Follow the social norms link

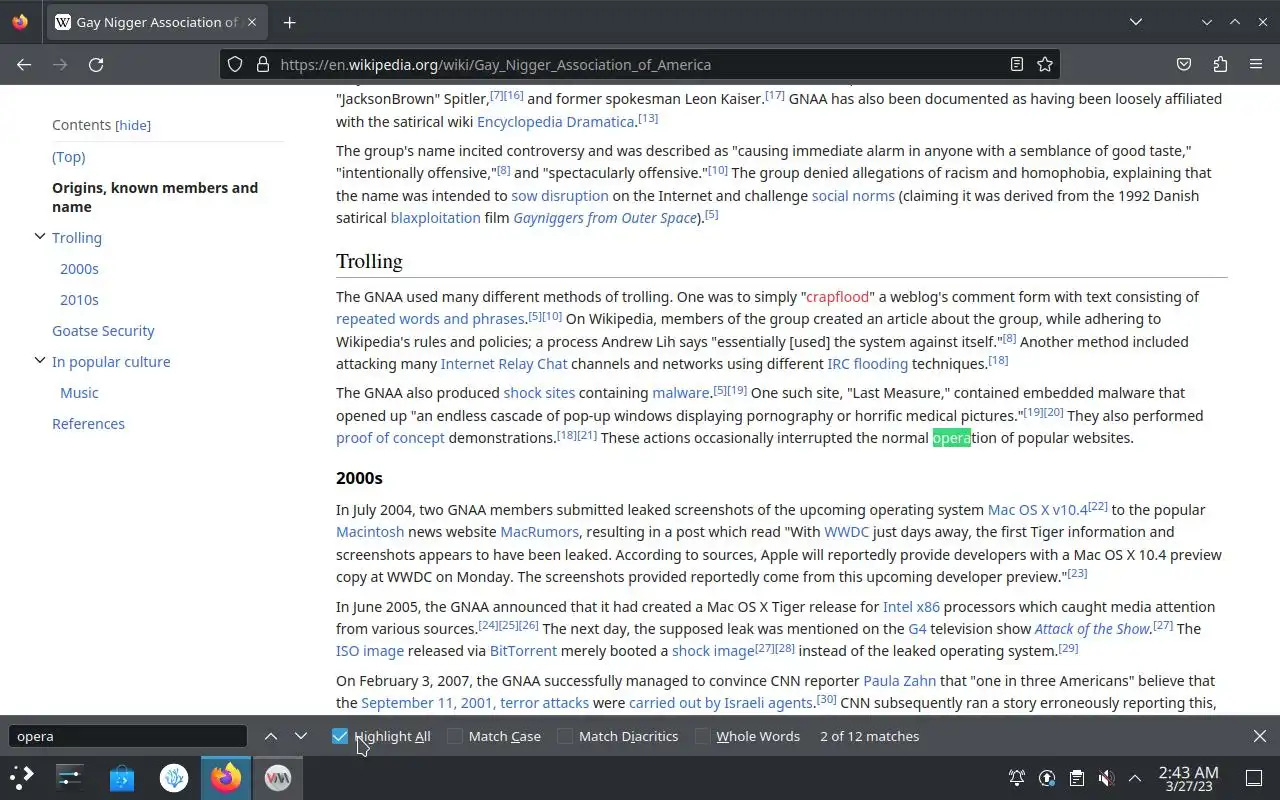[x=853, y=195]
